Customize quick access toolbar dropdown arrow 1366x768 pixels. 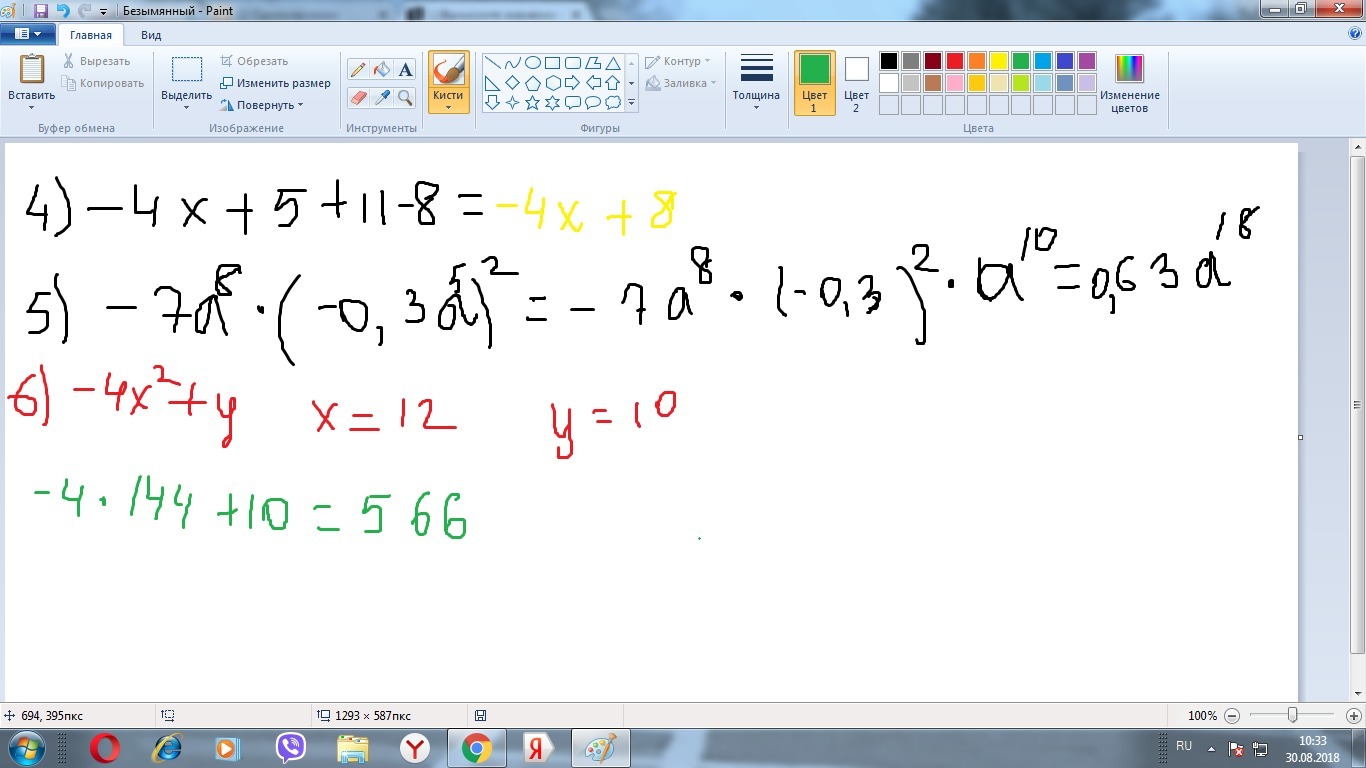pyautogui.click(x=103, y=12)
